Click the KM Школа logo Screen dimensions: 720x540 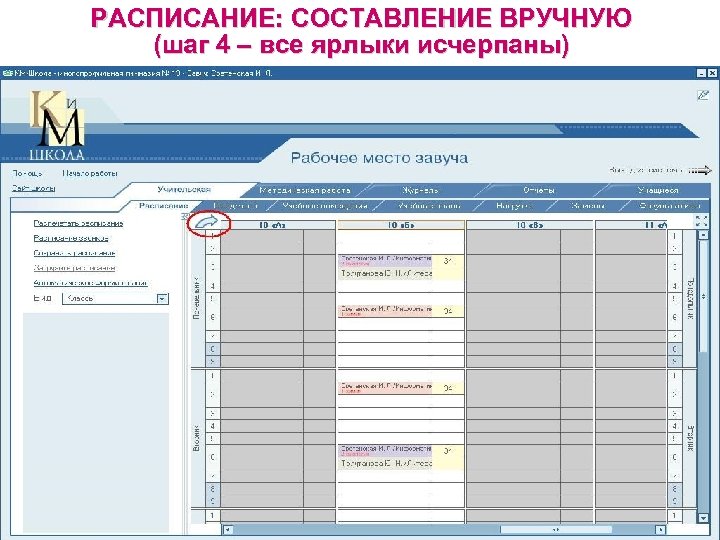(57, 125)
